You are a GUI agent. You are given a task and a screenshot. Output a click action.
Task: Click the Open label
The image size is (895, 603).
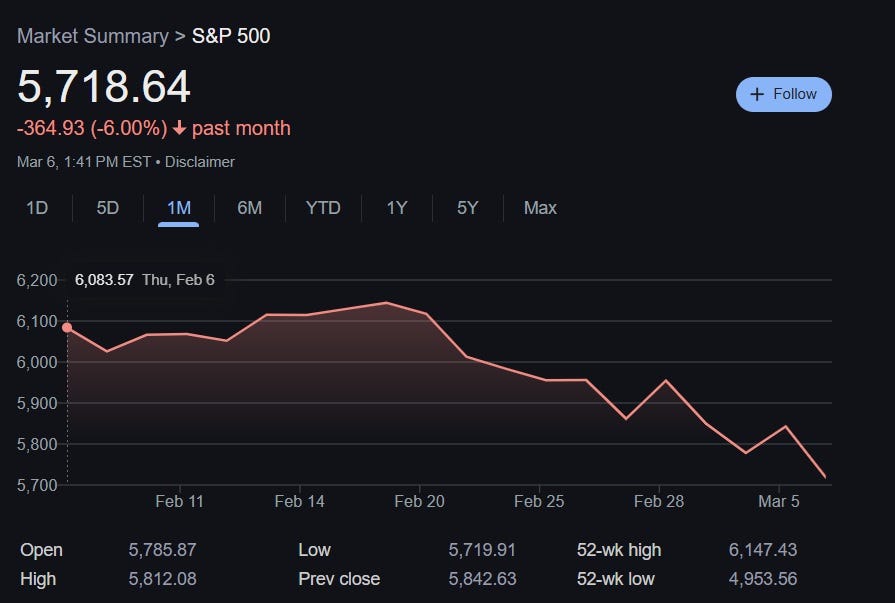(x=41, y=550)
